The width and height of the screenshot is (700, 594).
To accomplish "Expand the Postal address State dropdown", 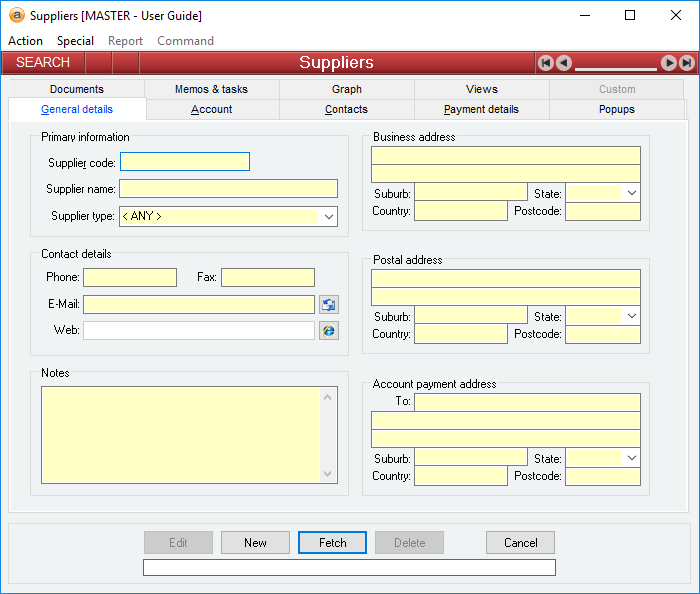I will [631, 316].
